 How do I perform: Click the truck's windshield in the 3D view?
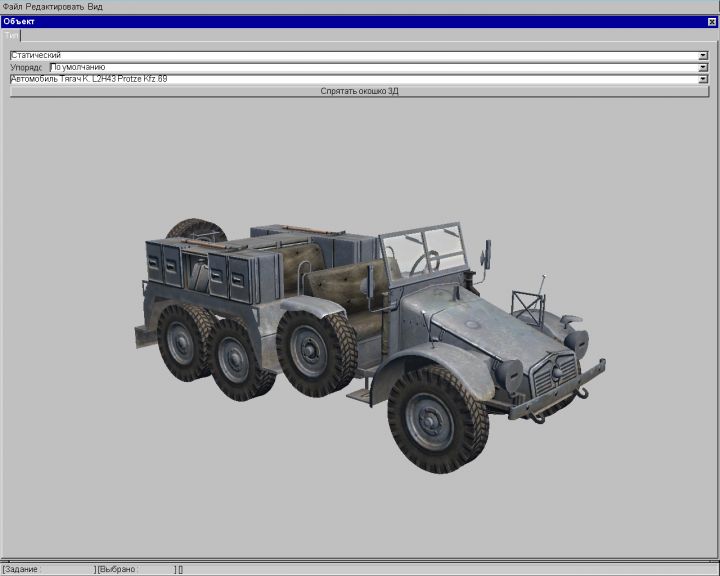pyautogui.click(x=427, y=251)
